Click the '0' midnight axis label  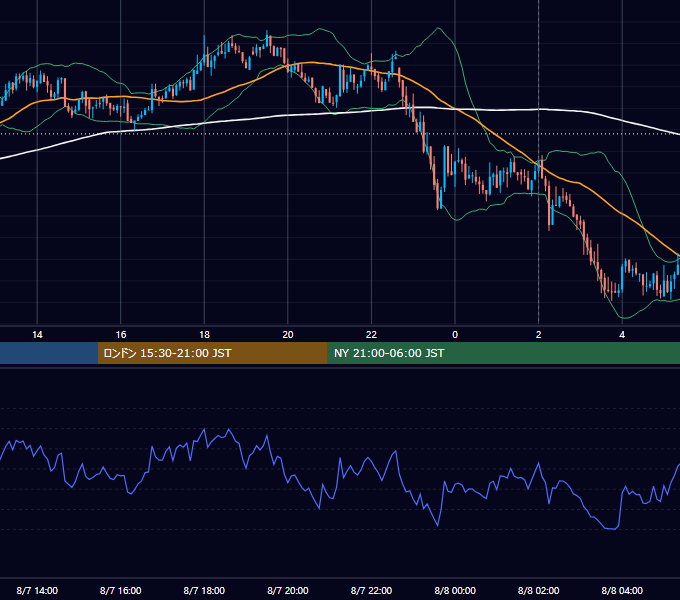455,335
